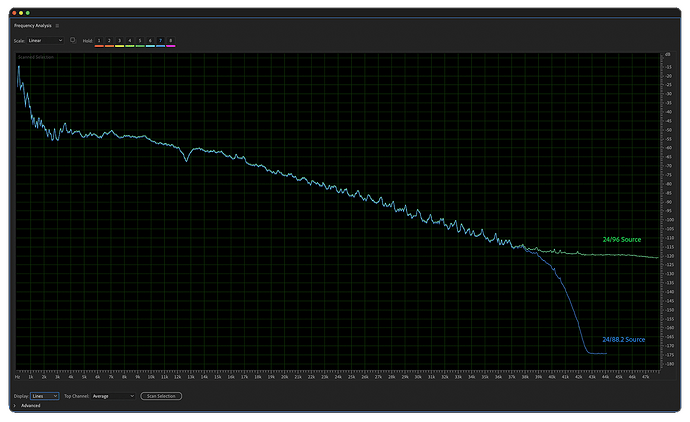The height and width of the screenshot is (422, 690).
Task: Click the yellow color swatch under Hold 3
Action: click(x=119, y=46)
